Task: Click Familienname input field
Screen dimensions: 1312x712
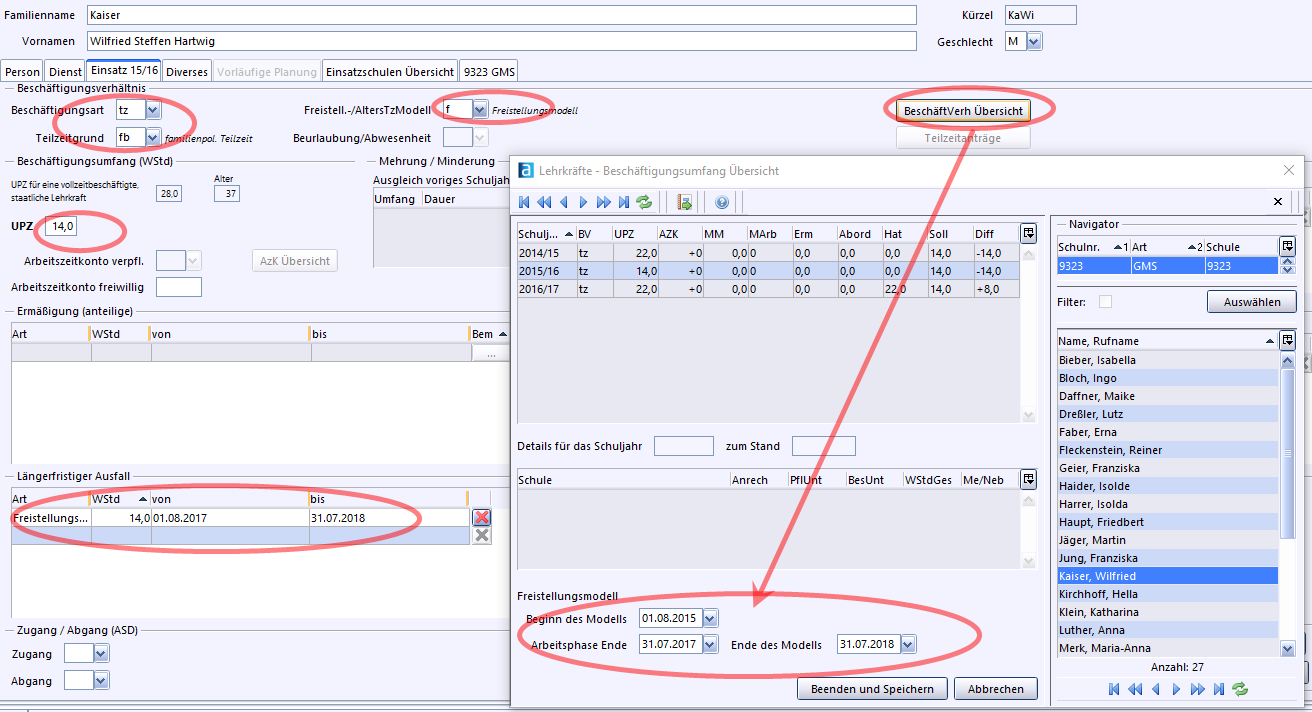Action: (501, 15)
